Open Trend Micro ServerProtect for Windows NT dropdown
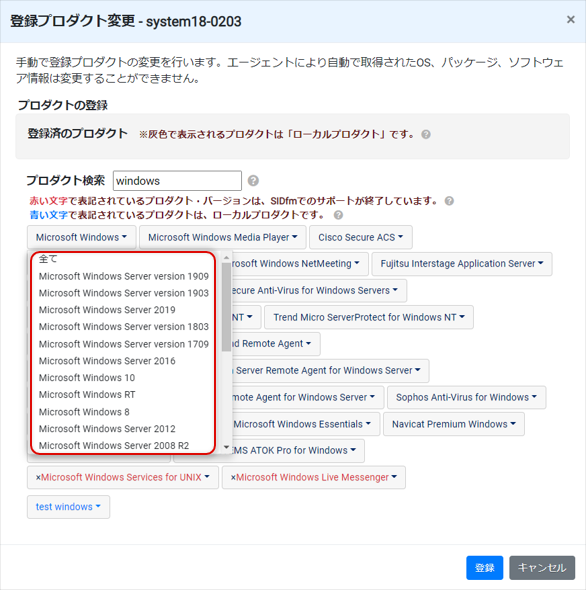This screenshot has height=590, width=586. pyautogui.click(x=369, y=317)
